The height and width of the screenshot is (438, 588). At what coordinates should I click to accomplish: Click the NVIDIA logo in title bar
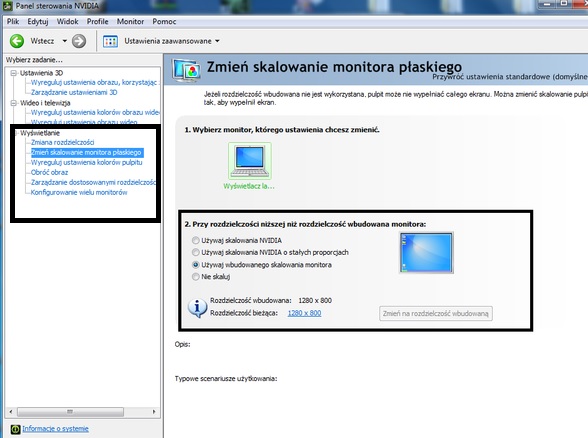pyautogui.click(x=7, y=6)
